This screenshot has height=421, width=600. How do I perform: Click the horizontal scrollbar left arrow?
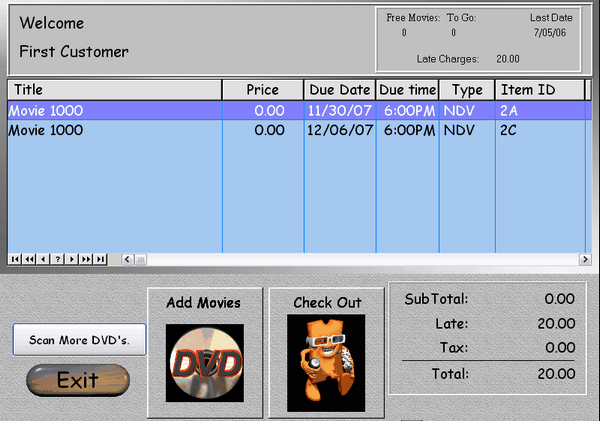pyautogui.click(x=128, y=259)
